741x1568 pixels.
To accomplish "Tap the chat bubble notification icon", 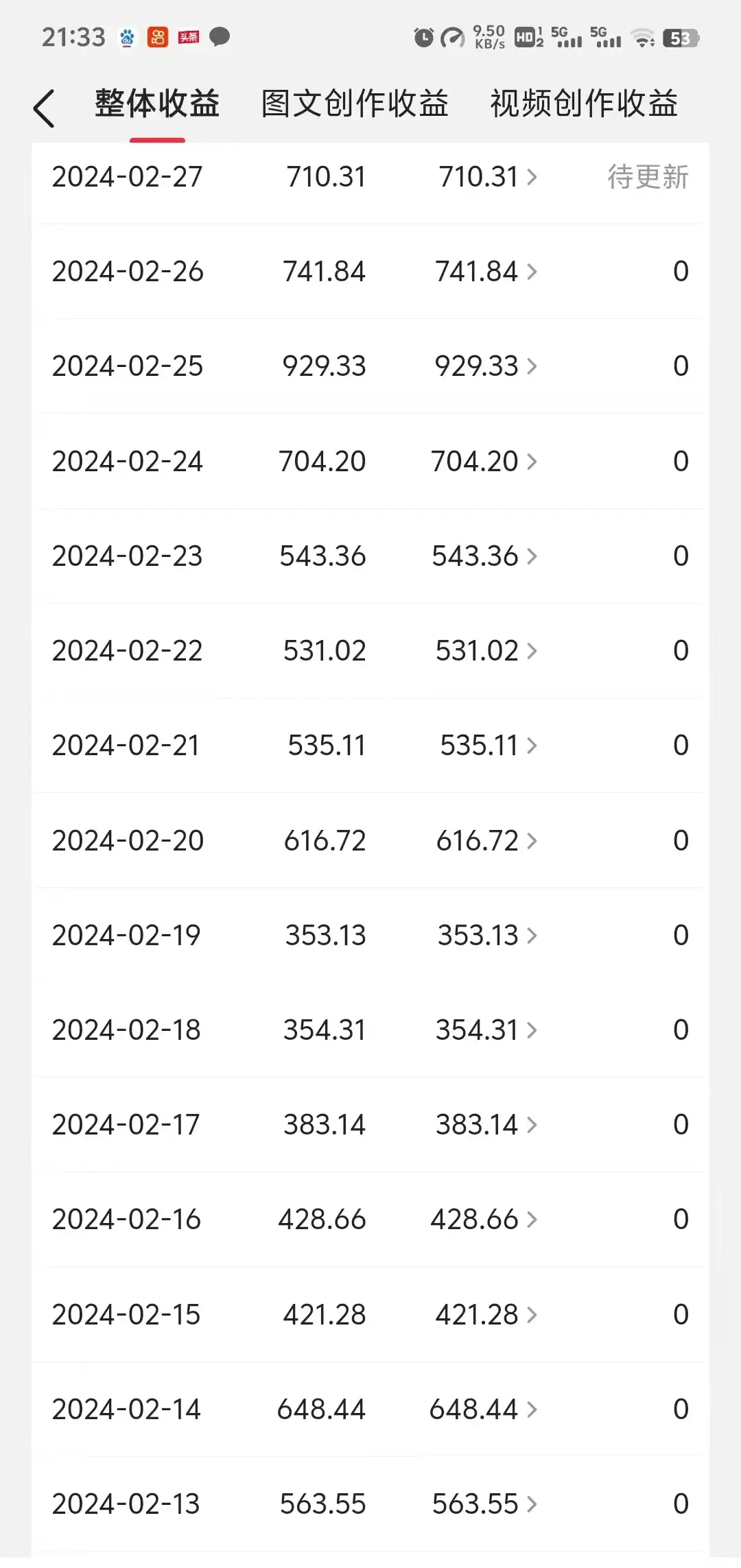I will click(220, 37).
